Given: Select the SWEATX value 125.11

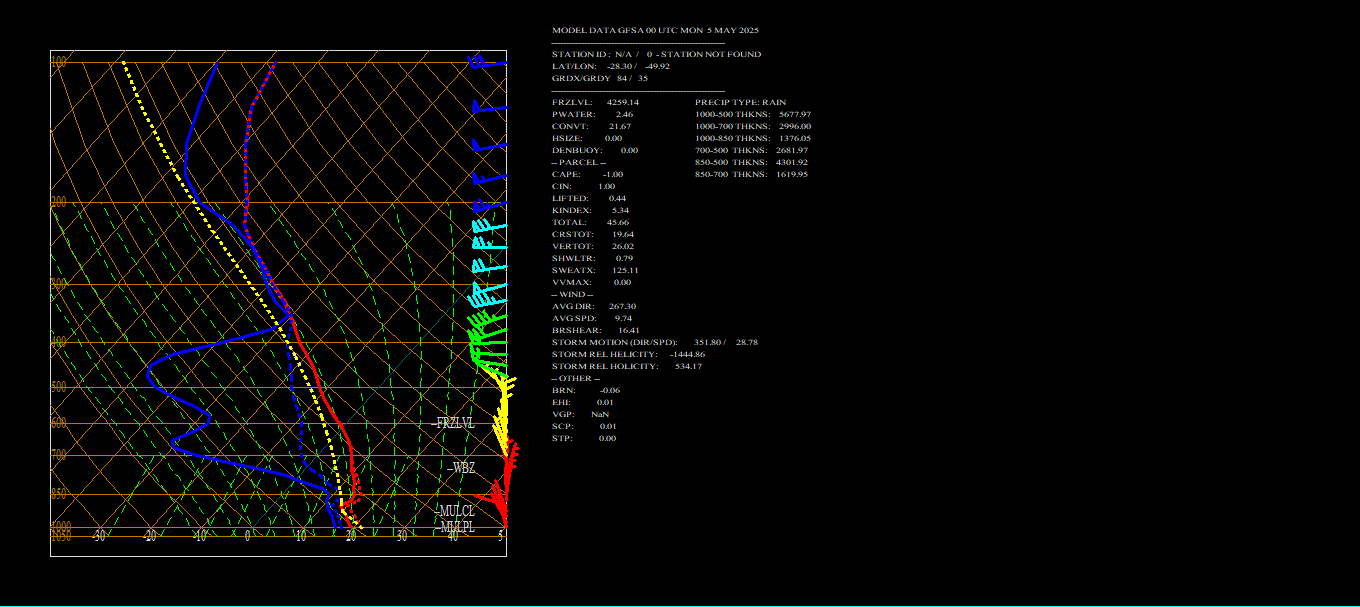Looking at the screenshot, I should click(625, 270).
